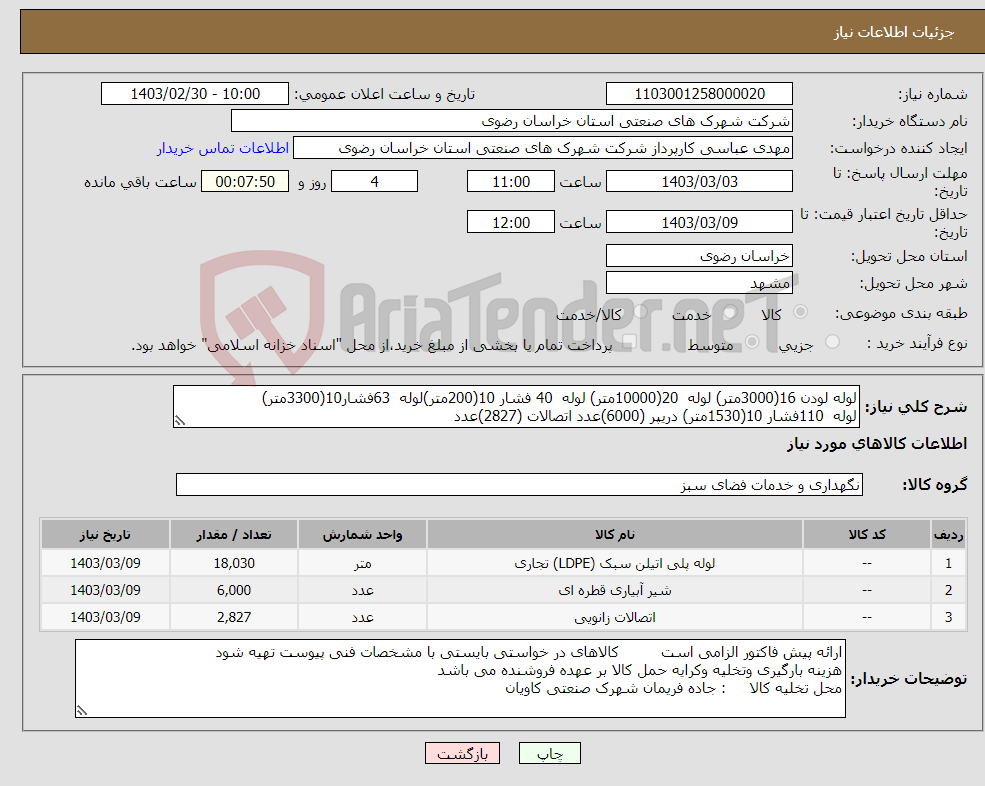Select the کالا radio button

800,312
